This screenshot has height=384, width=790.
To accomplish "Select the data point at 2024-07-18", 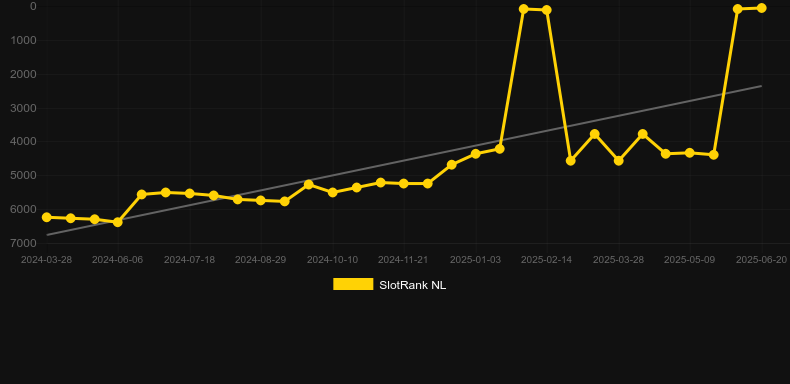I will [x=189, y=194].
